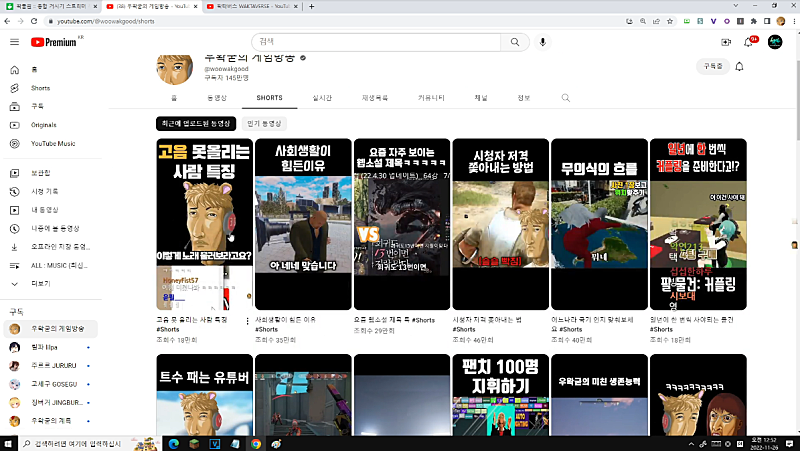Toggle the channel notification bell
800x451 pixels.
tap(739, 66)
